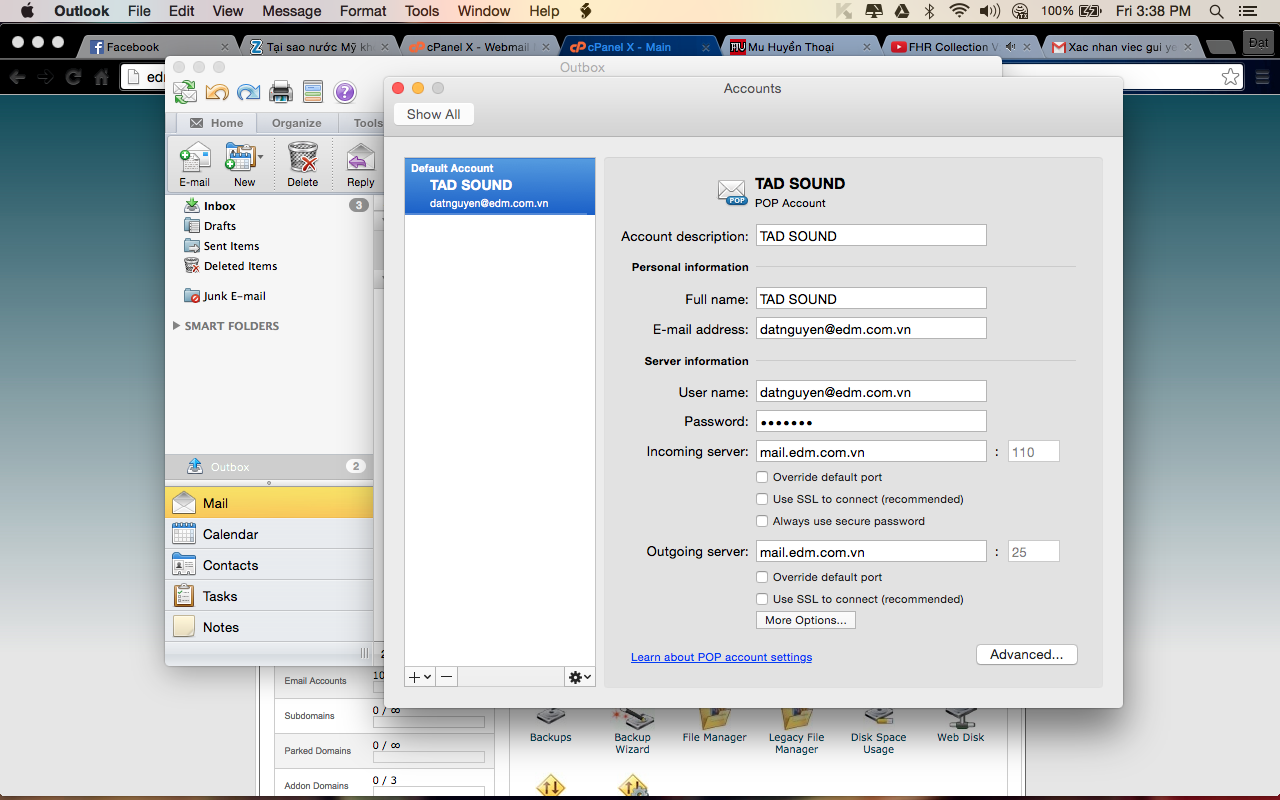The width and height of the screenshot is (1280, 800).
Task: Enable incoming Use SSL to connect
Action: (762, 499)
